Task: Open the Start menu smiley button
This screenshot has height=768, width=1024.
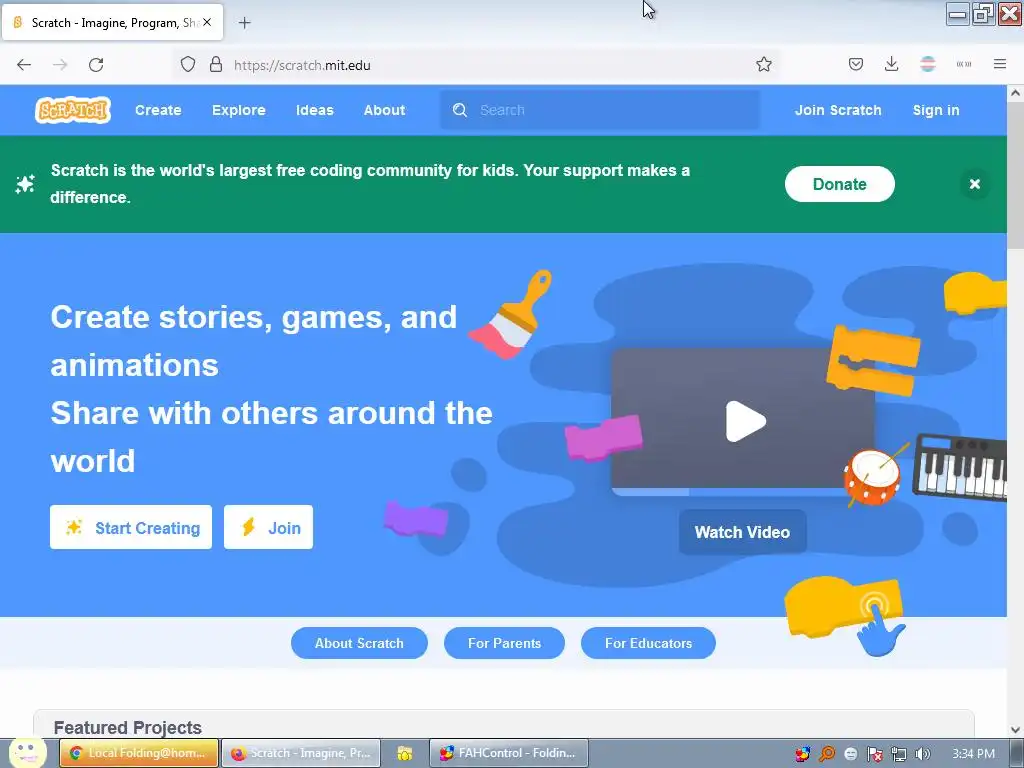Action: pos(27,752)
